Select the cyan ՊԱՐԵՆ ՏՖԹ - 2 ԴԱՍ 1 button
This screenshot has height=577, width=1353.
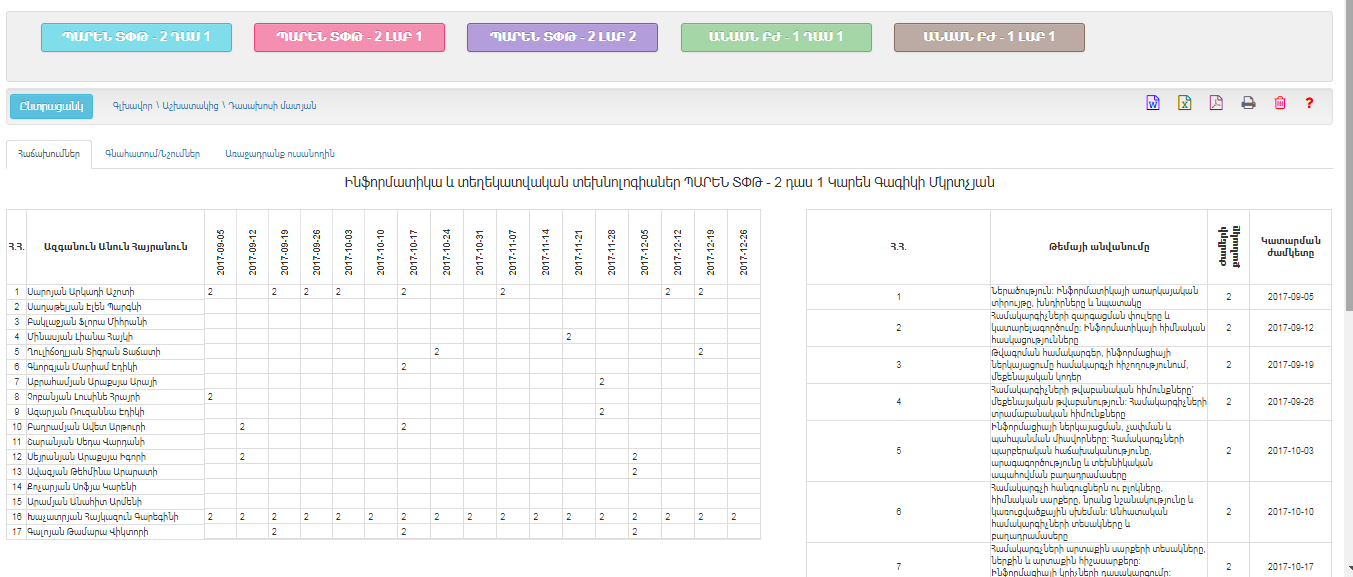click(136, 37)
